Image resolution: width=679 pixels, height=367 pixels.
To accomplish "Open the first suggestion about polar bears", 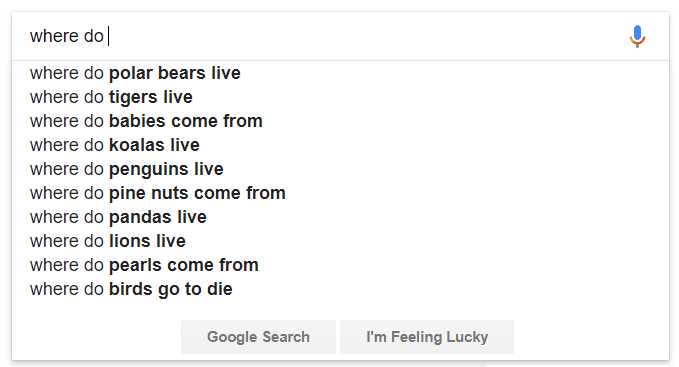I will coord(340,73).
